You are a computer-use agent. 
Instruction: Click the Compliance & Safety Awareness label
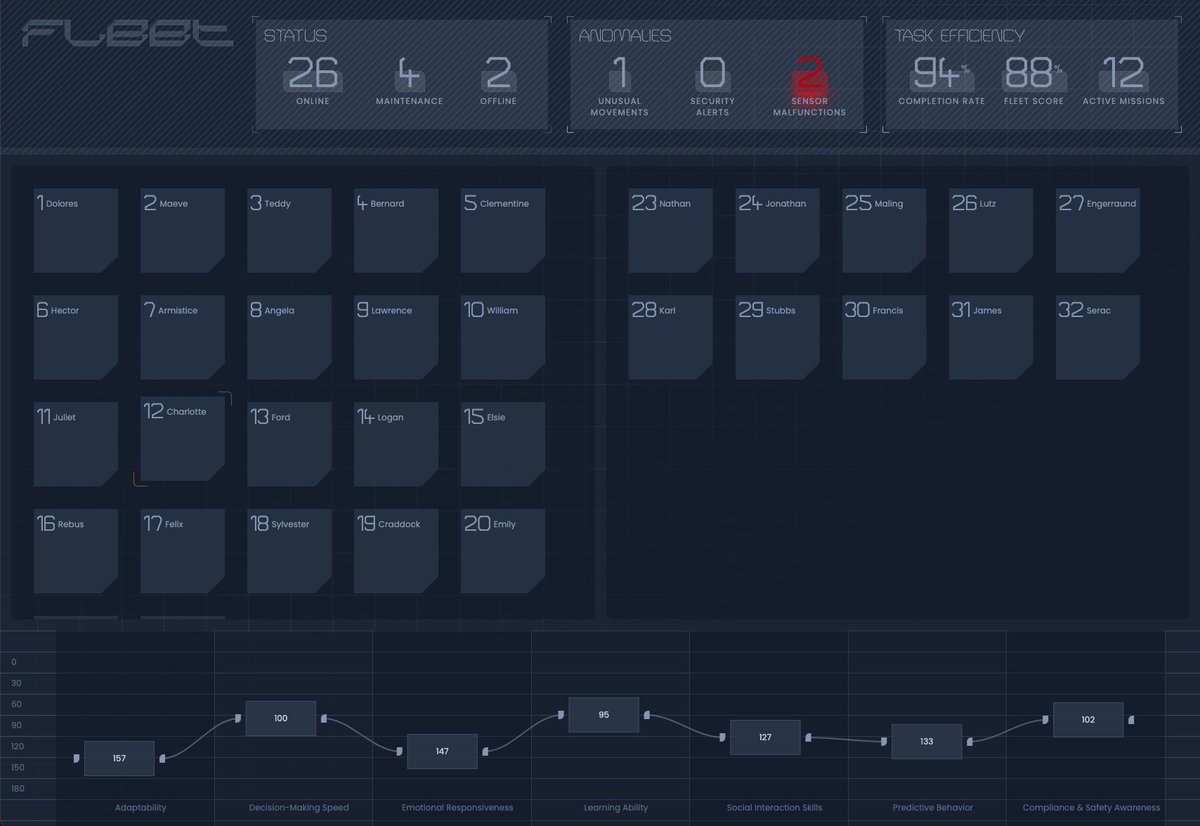[x=1091, y=808]
